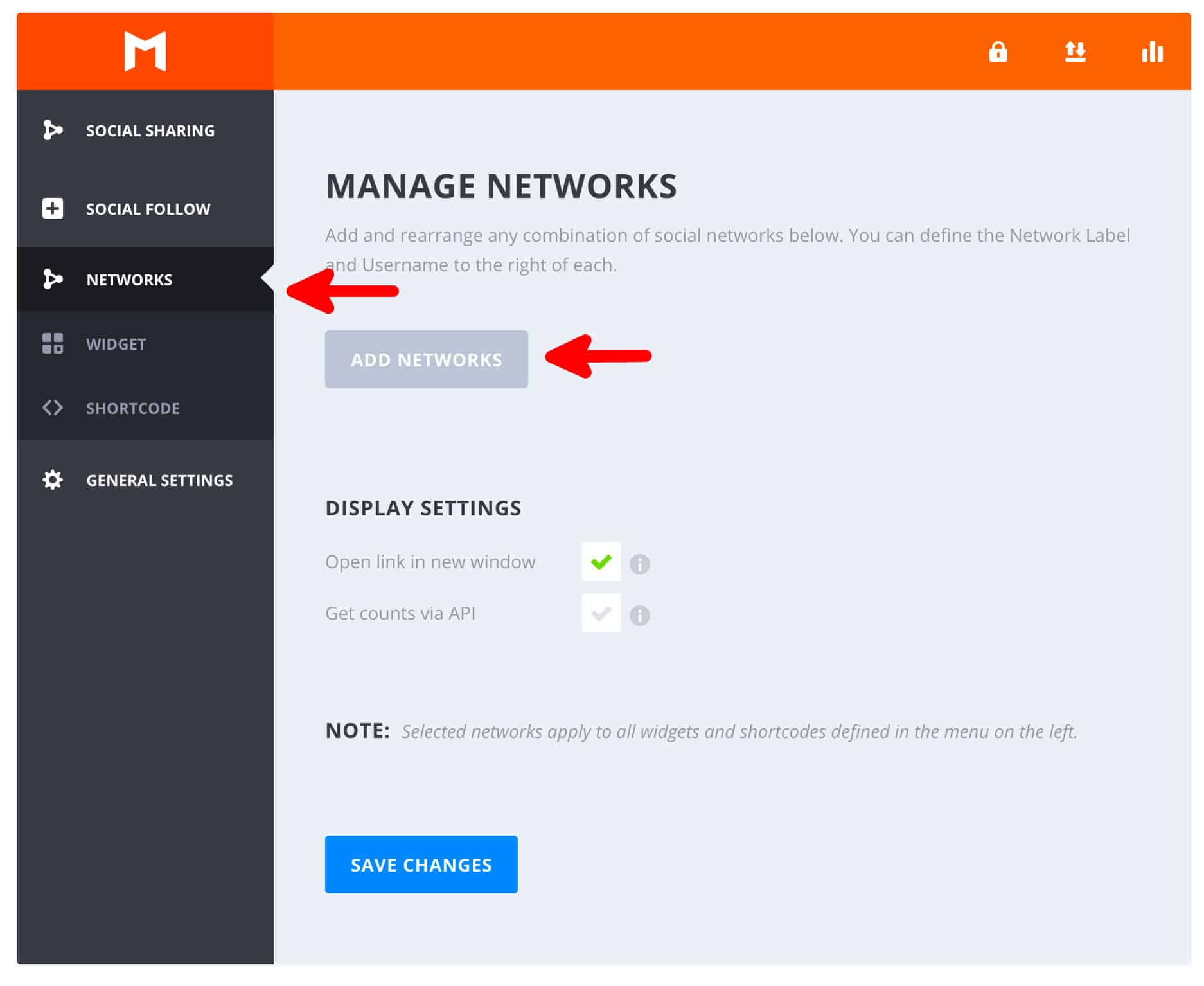Show info for Open link in new window

coord(639,564)
